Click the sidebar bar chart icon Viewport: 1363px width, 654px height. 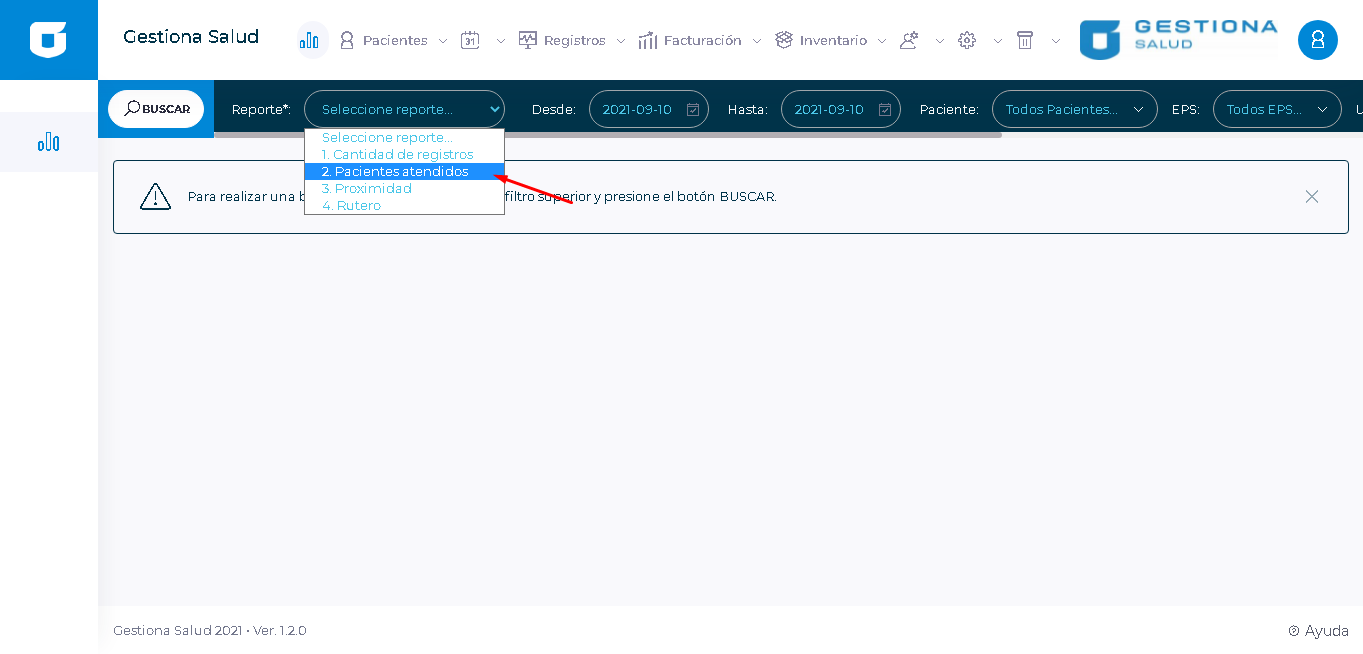pyautogui.click(x=48, y=142)
